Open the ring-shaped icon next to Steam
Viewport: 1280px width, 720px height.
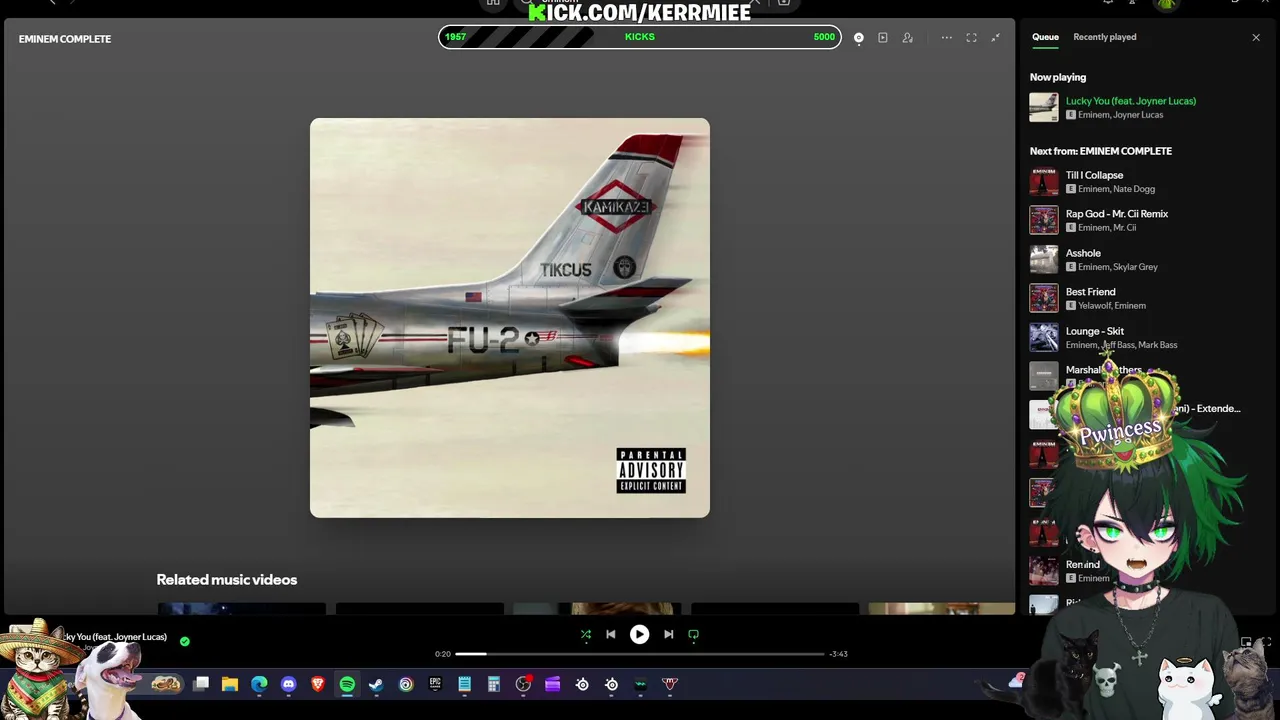406,684
